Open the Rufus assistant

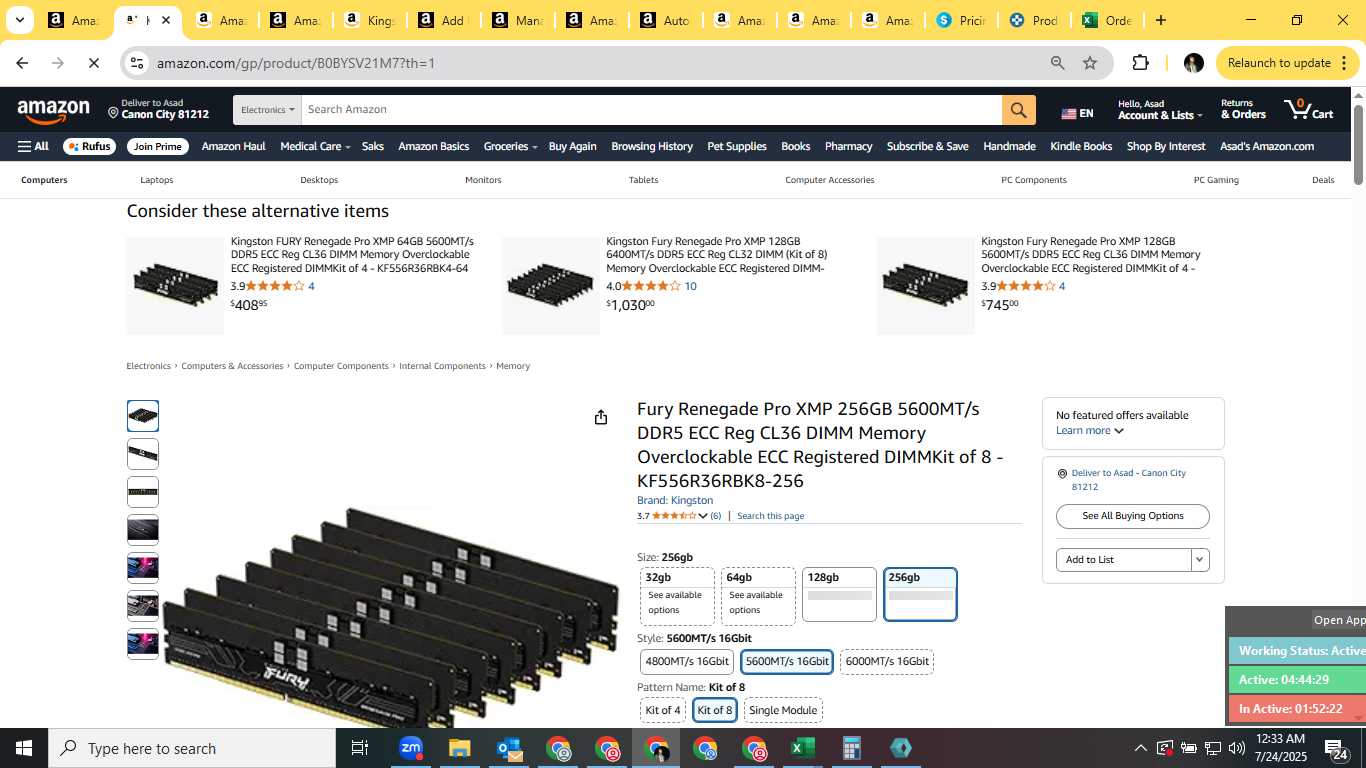[89, 146]
